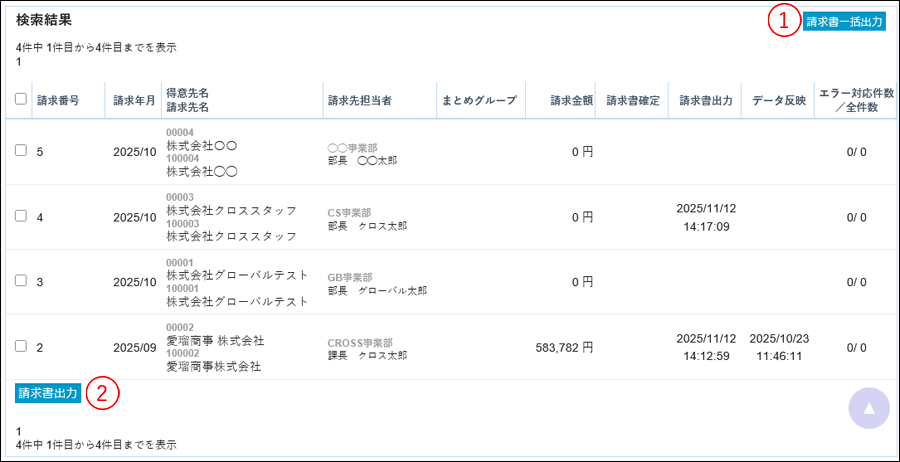Click the まとめグループ column header
This screenshot has height=462, width=900.
pyautogui.click(x=480, y=100)
